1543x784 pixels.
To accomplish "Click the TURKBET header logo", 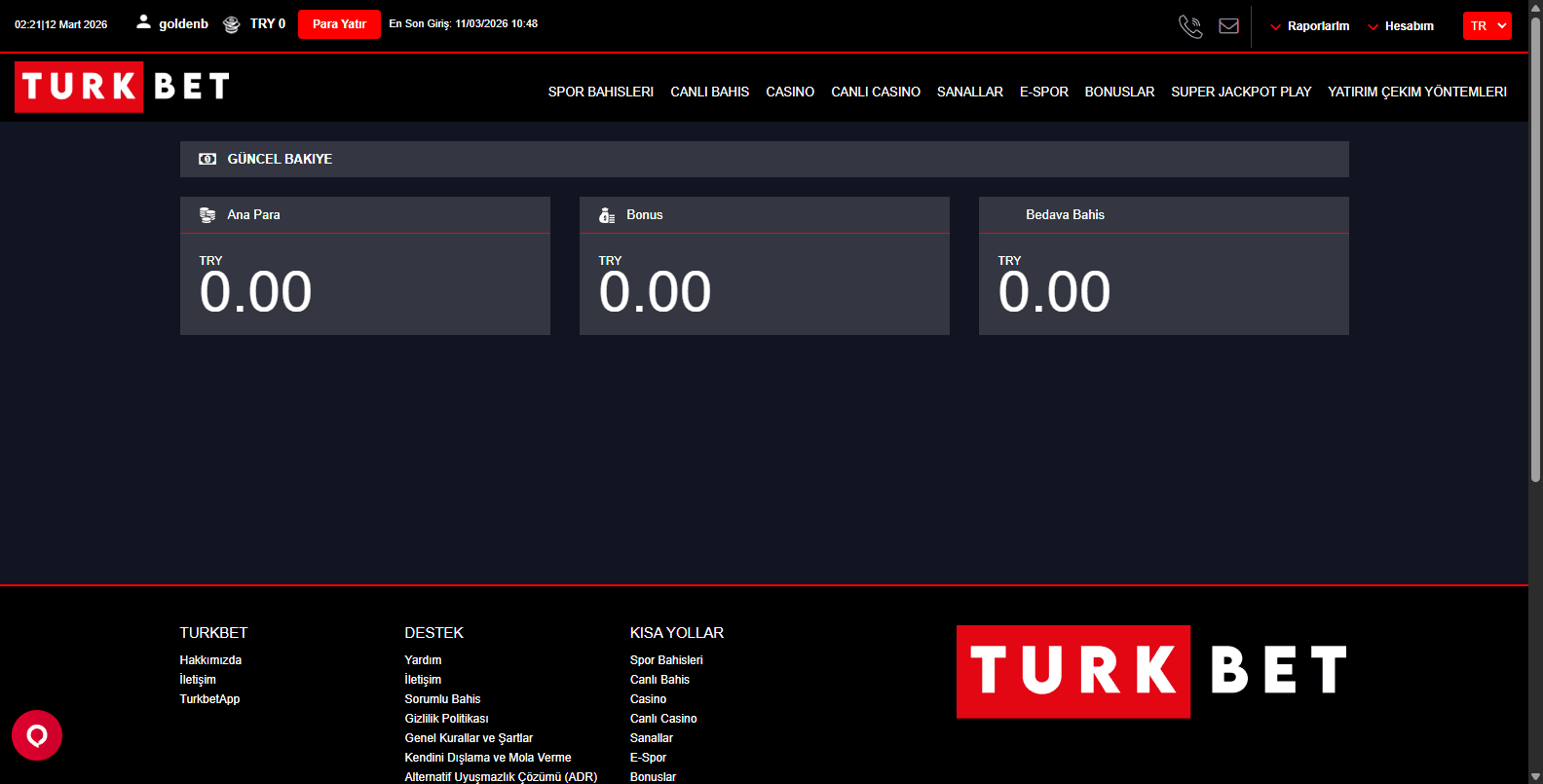I will tap(123, 87).
